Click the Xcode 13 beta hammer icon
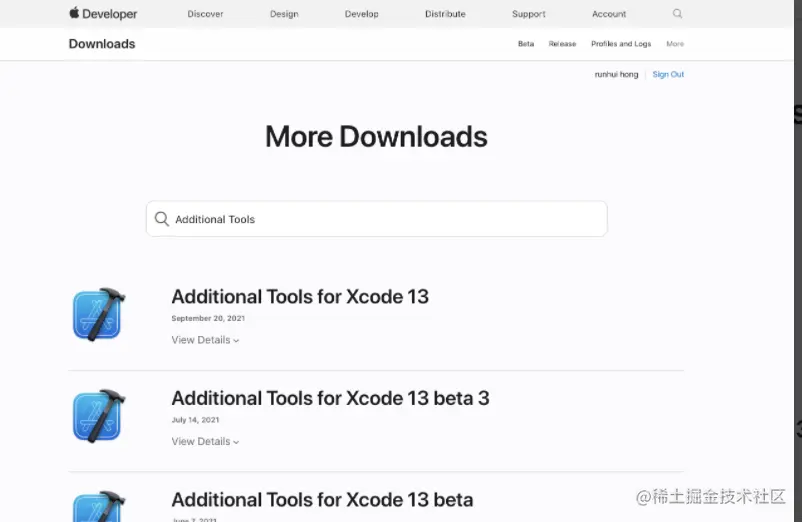 click(99, 506)
